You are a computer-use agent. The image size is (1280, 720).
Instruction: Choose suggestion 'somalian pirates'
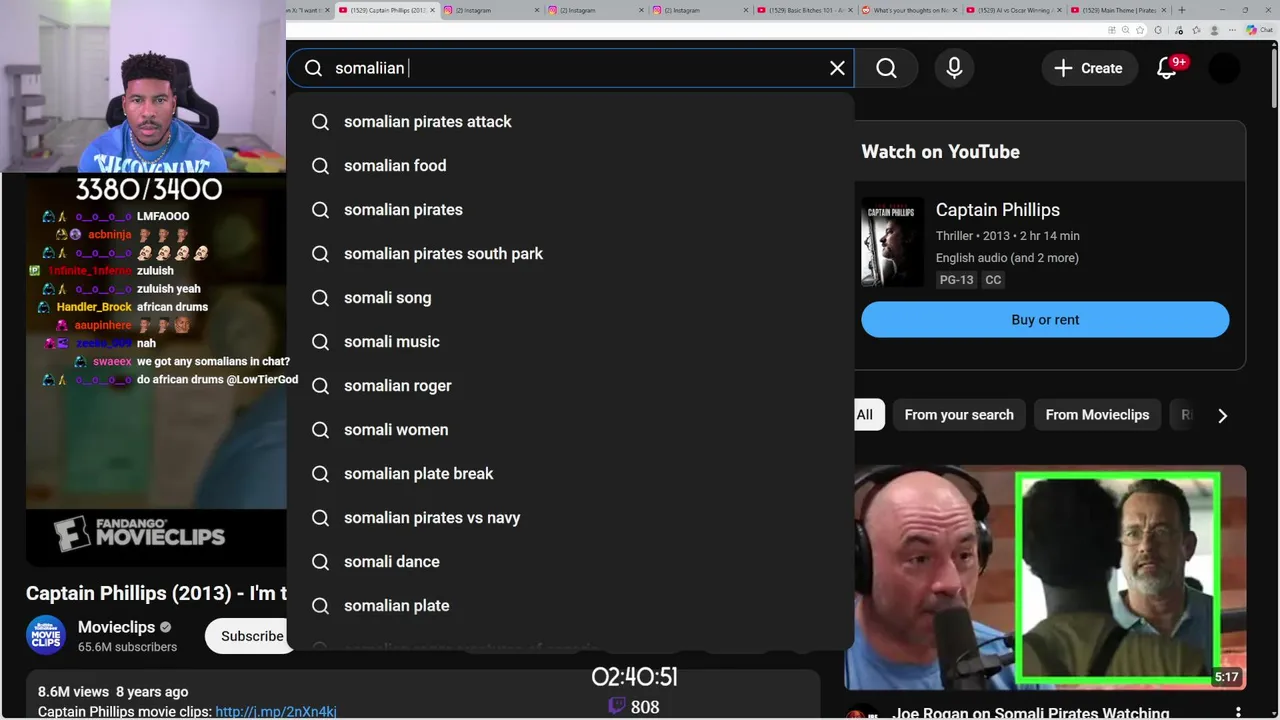[x=570, y=210]
